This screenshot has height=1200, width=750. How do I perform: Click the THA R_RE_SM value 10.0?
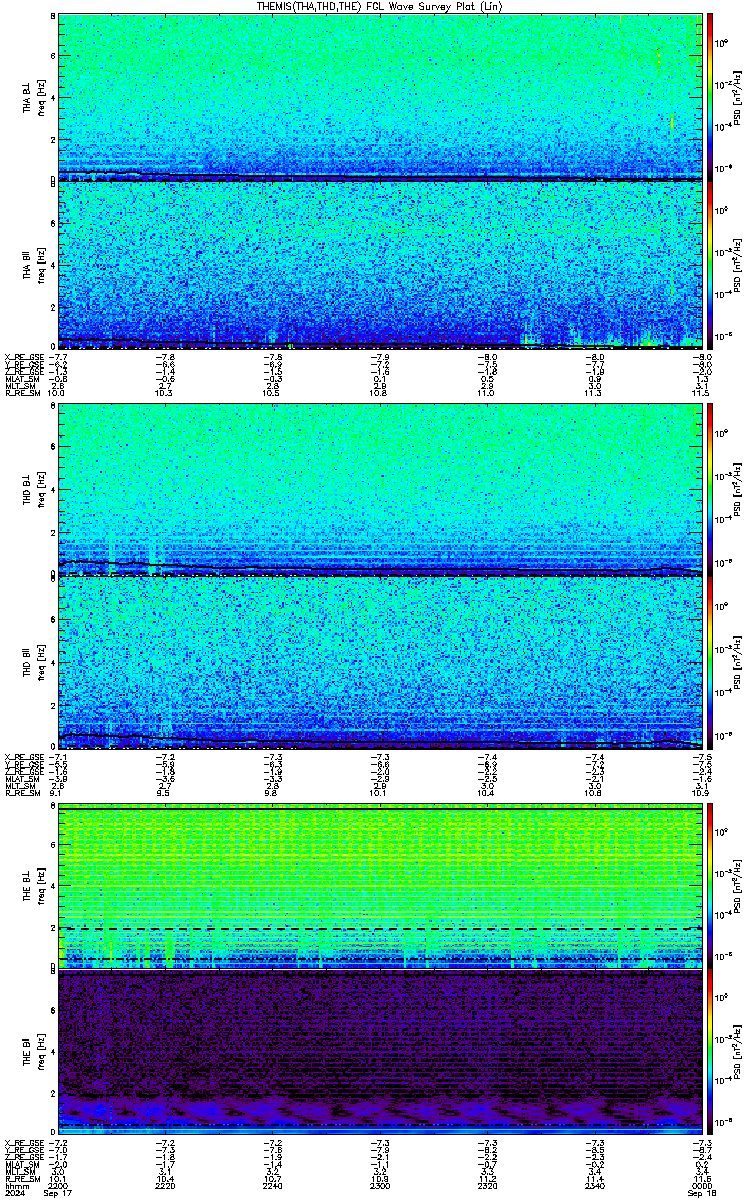[x=58, y=394]
